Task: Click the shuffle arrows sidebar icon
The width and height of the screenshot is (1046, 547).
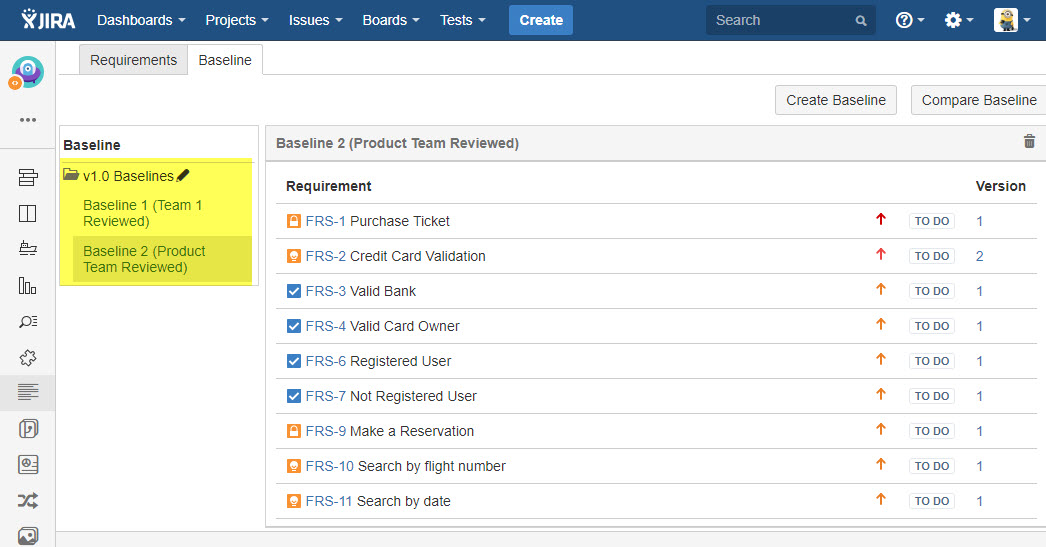Action: point(28,500)
